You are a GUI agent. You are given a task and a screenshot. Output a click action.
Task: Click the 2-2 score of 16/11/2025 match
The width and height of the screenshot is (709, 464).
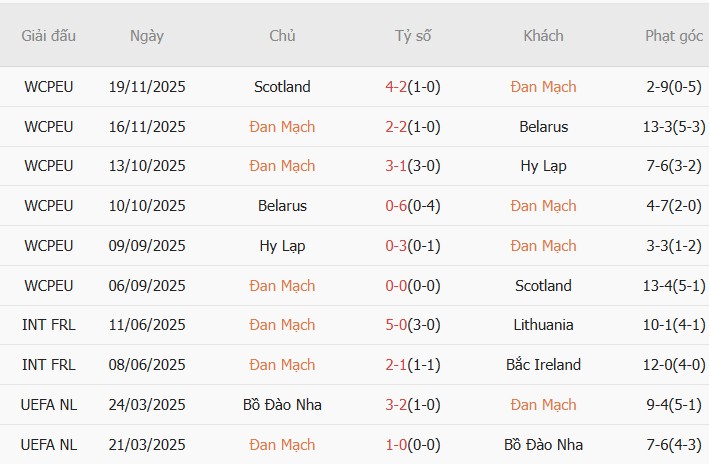pos(397,127)
